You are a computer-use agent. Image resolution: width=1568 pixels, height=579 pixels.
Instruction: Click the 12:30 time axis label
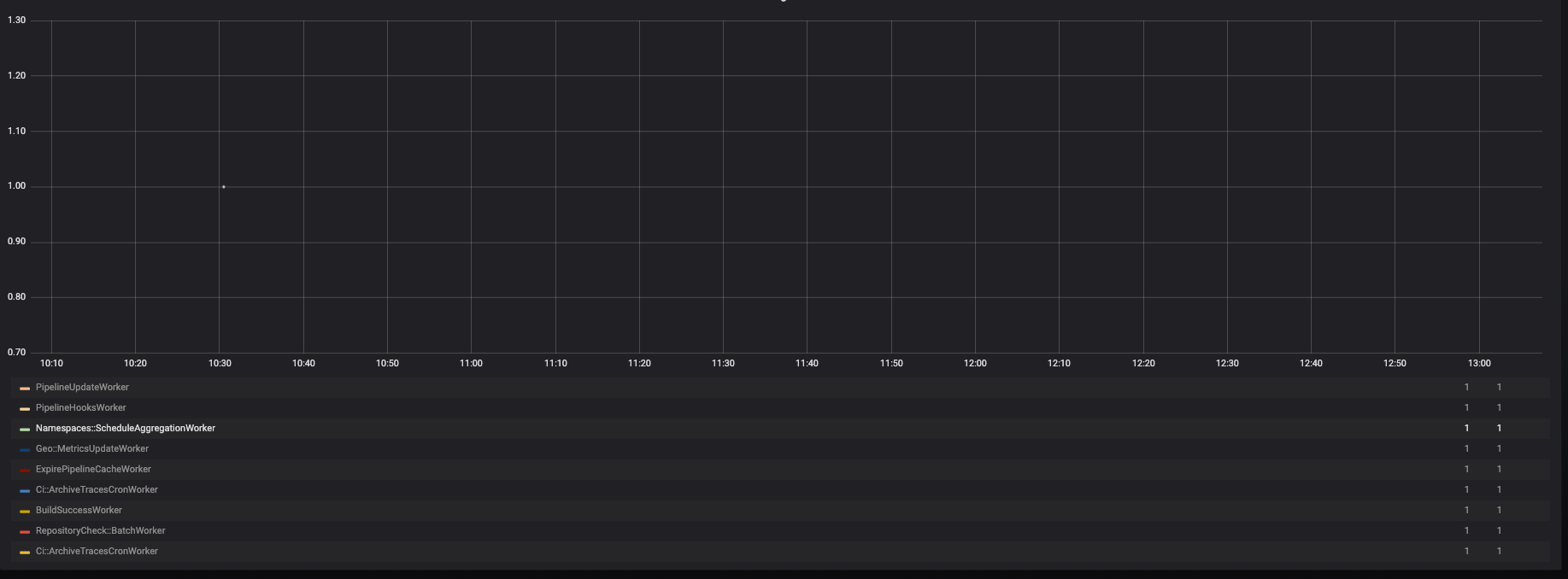point(1227,364)
